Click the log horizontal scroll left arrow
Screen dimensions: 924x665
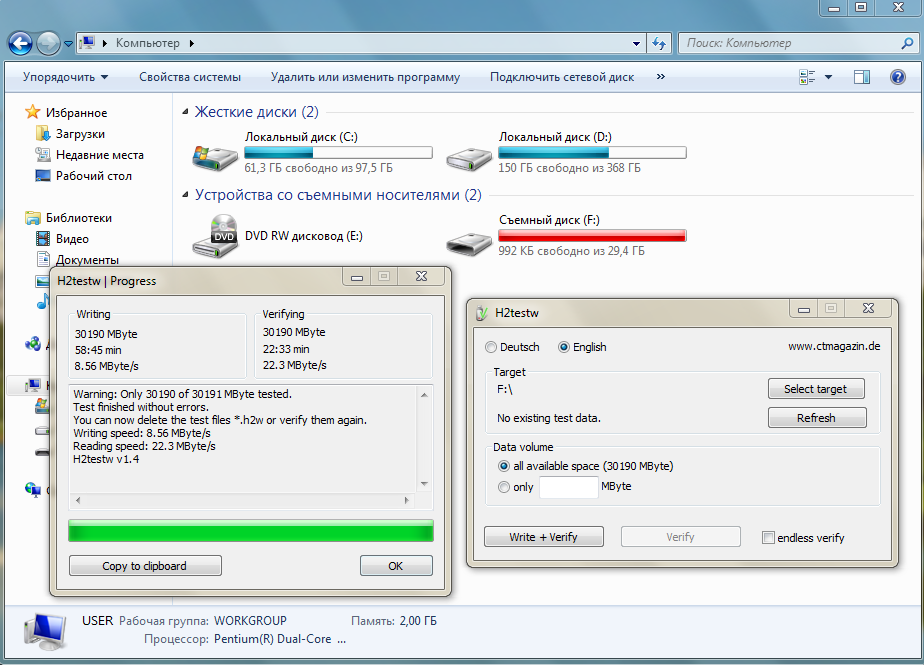(78, 501)
